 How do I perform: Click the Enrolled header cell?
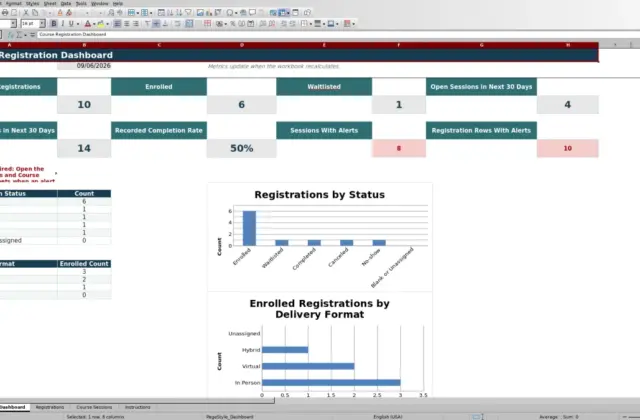(x=159, y=87)
